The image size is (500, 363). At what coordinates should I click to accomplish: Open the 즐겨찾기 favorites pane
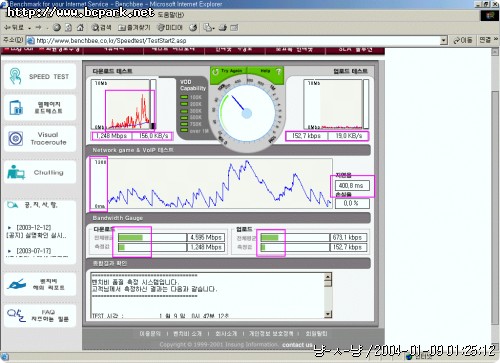pyautogui.click(x=134, y=28)
